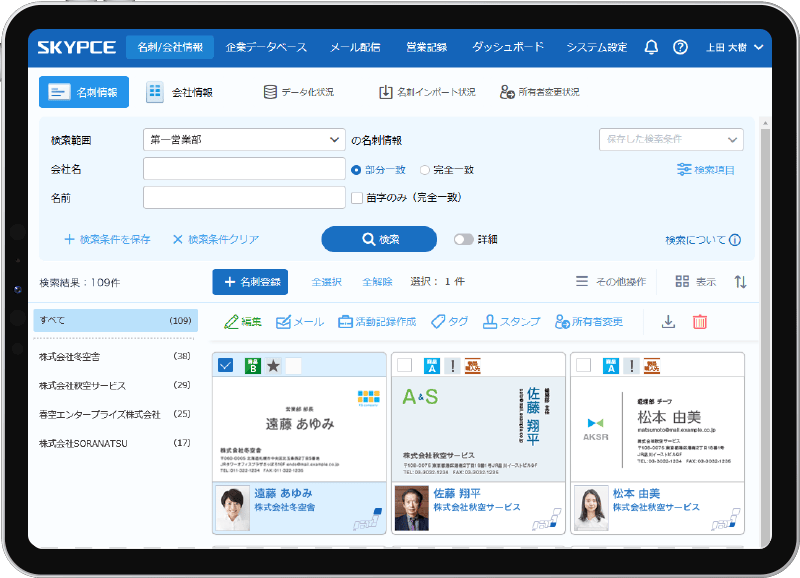Click the メール action in toolbar
Screen dimensions: 800x578
(300, 322)
